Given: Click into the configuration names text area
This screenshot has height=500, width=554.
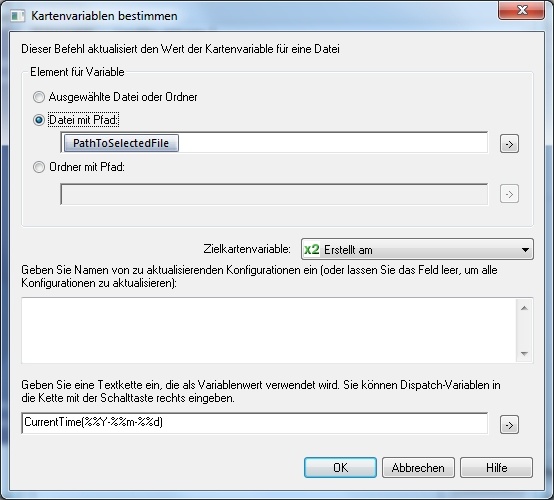Looking at the screenshot, I should 269,330.
